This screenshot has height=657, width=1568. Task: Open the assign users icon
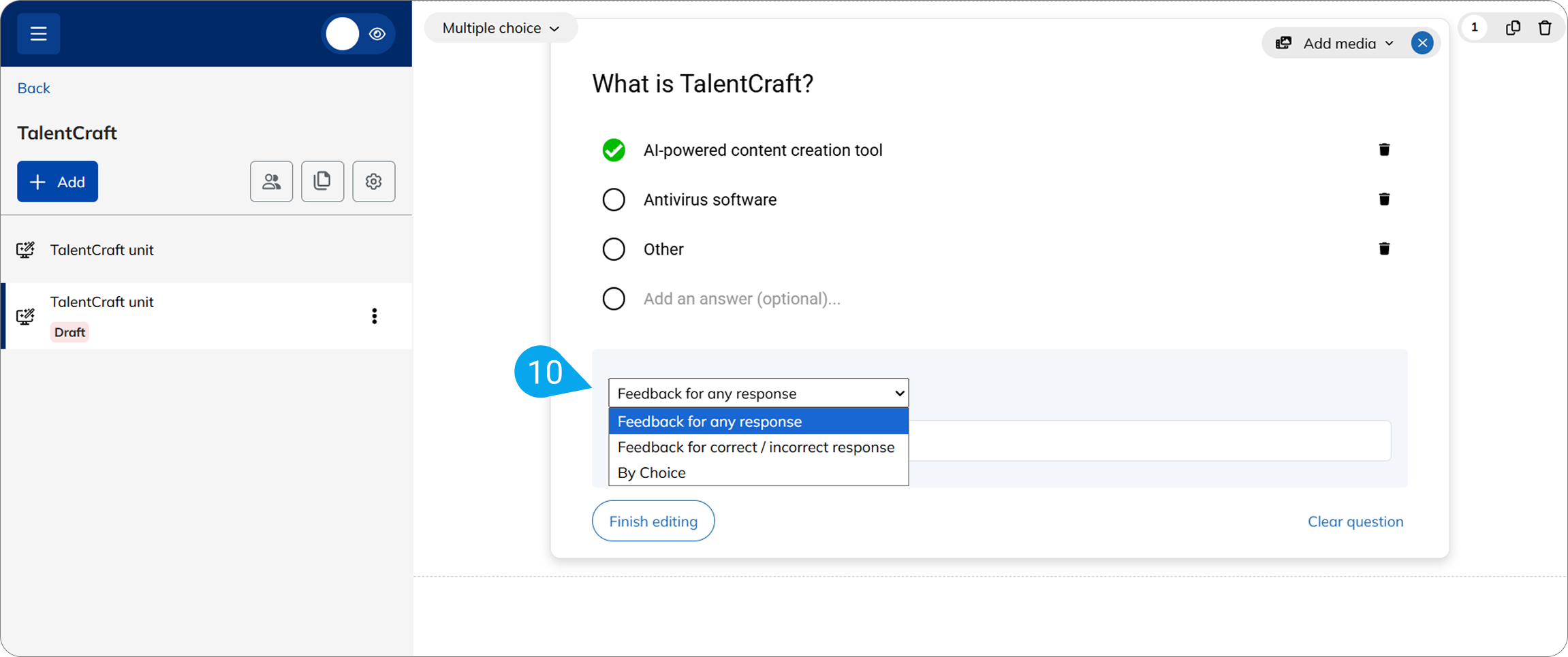(271, 181)
